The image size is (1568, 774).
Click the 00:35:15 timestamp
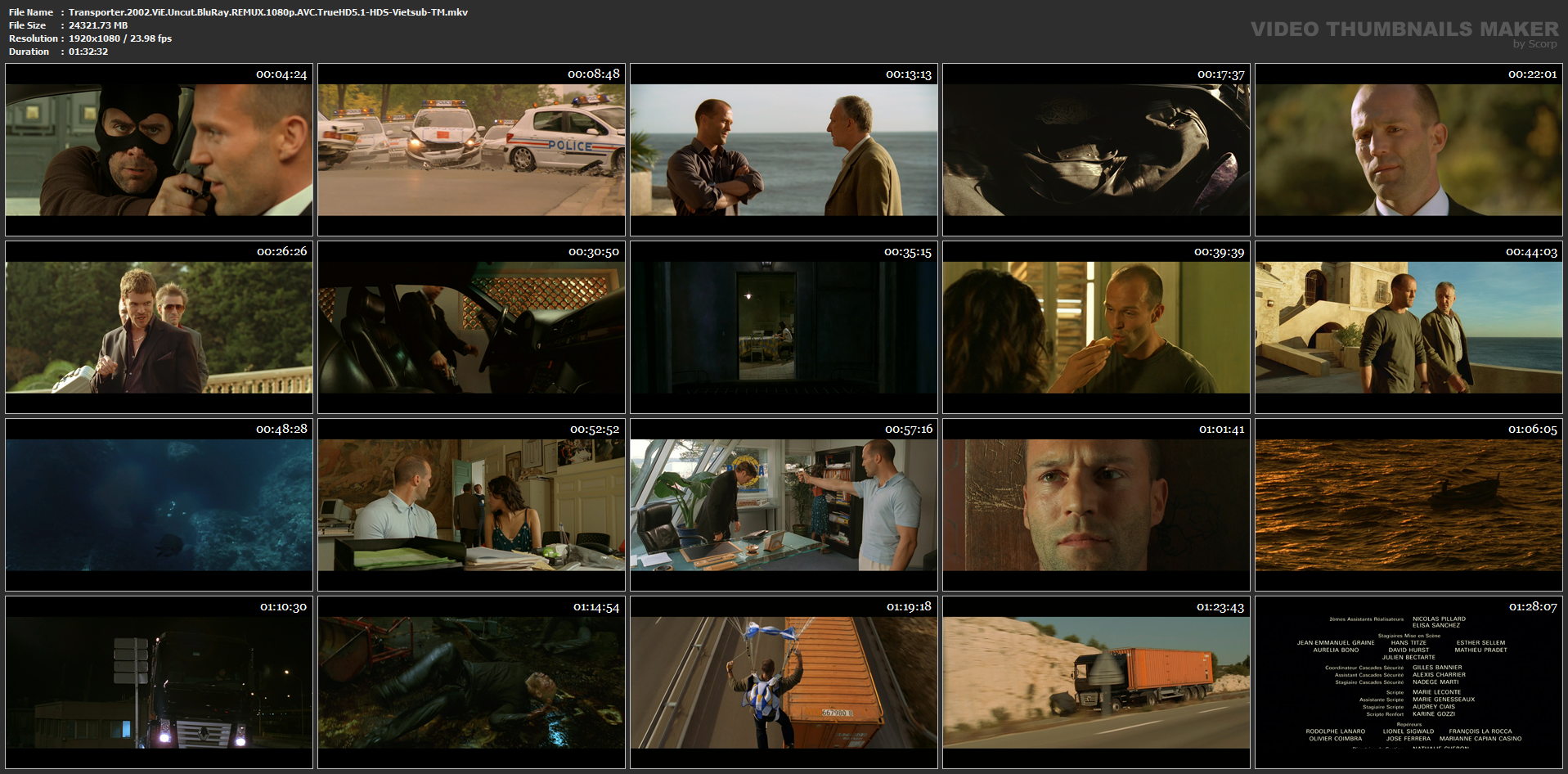coord(908,252)
